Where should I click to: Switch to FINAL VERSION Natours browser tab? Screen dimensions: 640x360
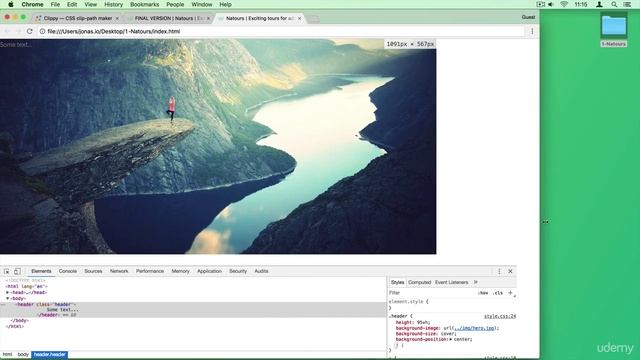[x=169, y=18]
